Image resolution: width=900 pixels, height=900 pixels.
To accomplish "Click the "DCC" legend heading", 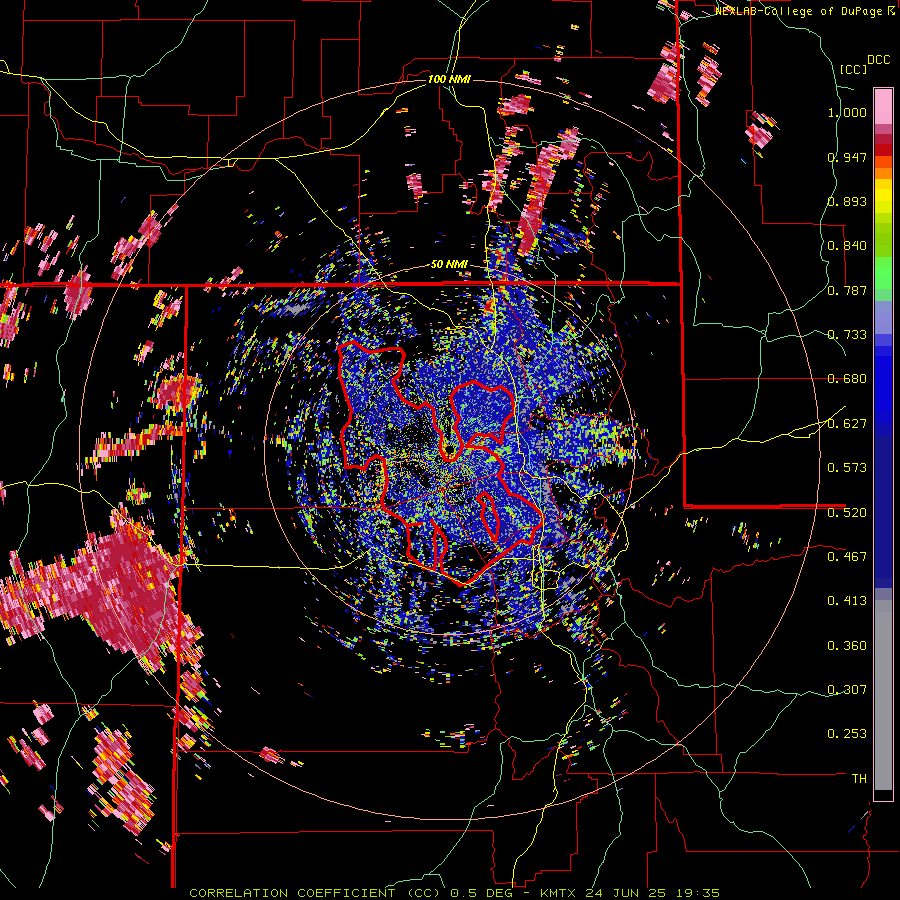I will [x=878, y=60].
